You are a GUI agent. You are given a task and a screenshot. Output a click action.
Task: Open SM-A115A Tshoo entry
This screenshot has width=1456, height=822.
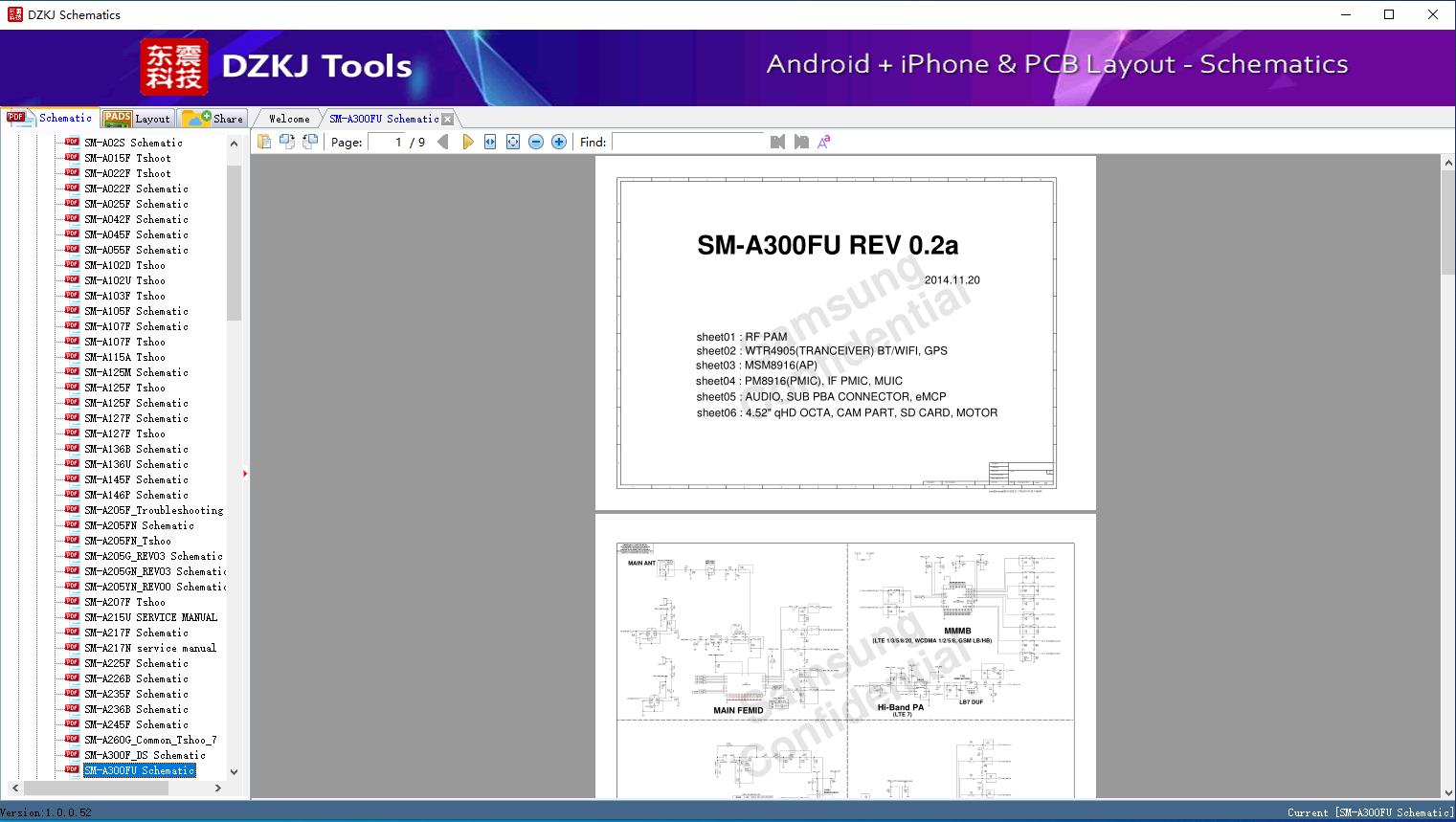pyautogui.click(x=124, y=357)
